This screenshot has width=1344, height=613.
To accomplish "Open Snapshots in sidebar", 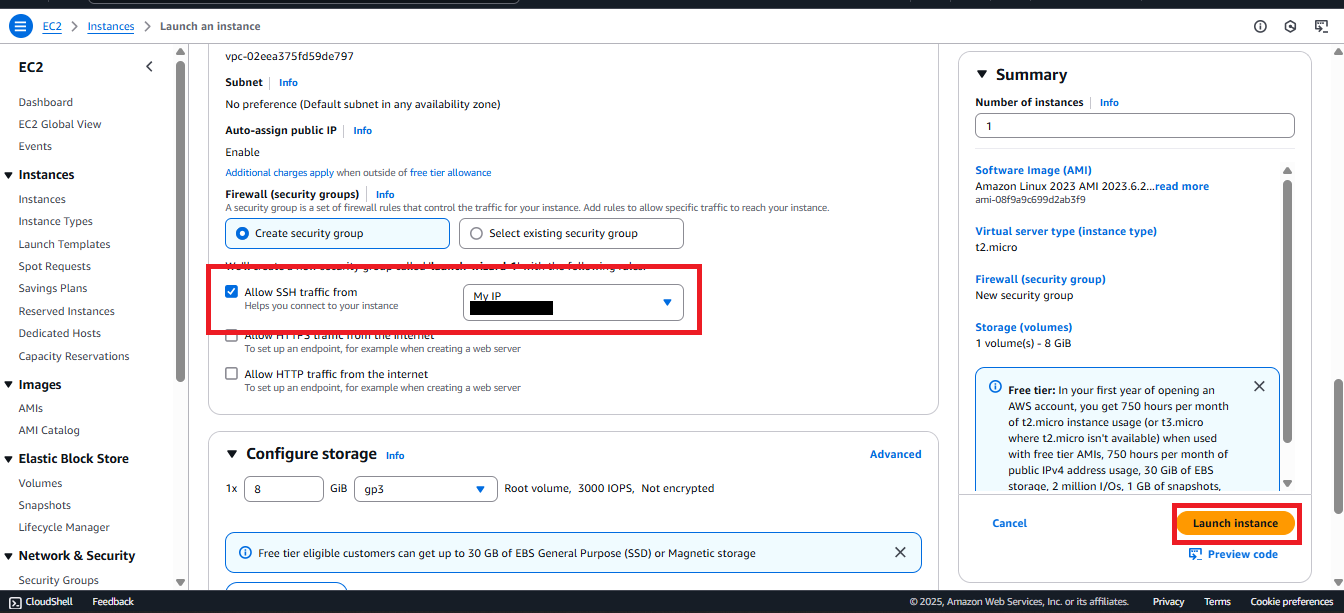I will (x=45, y=505).
